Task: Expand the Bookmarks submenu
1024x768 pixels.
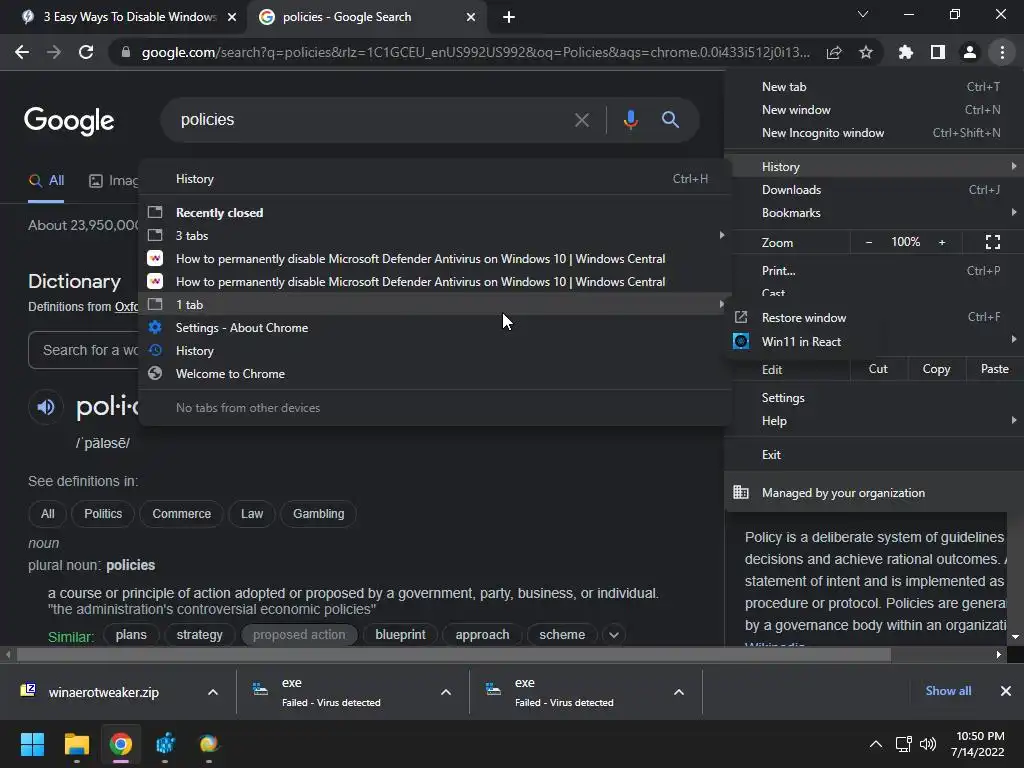Action: click(874, 213)
